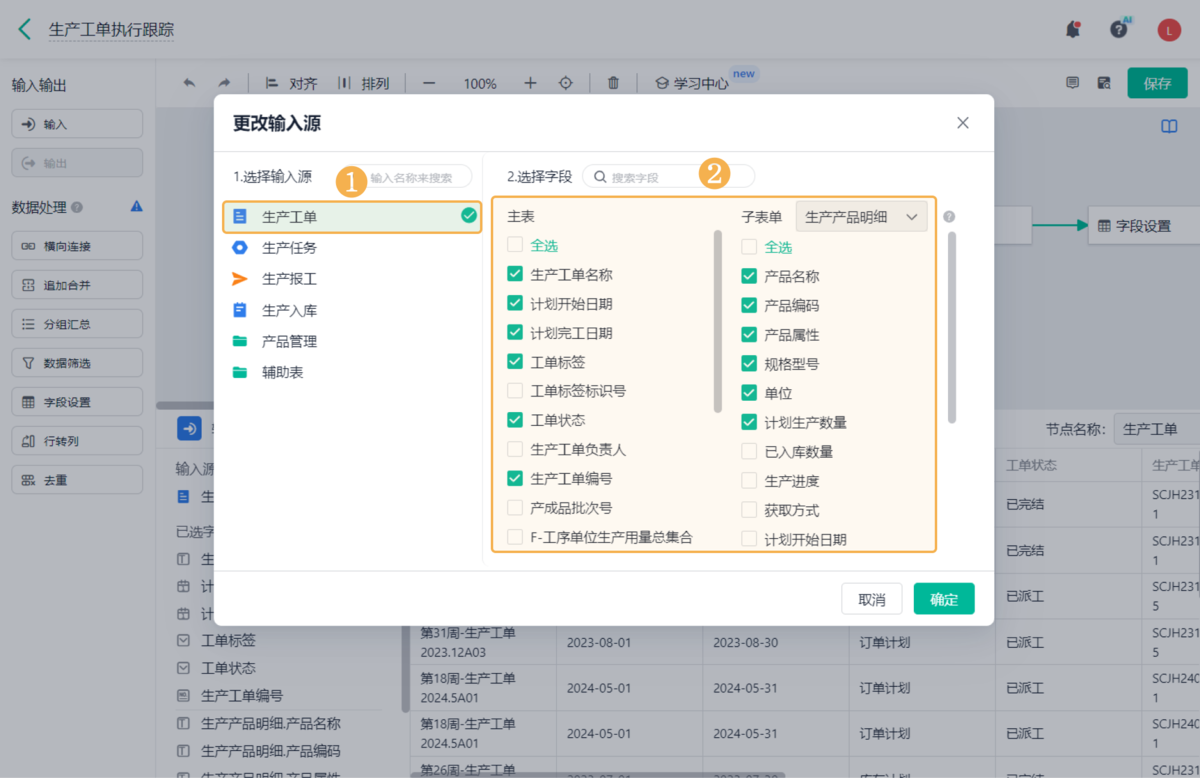
Task: Click the 保存 save button
Action: (1157, 83)
